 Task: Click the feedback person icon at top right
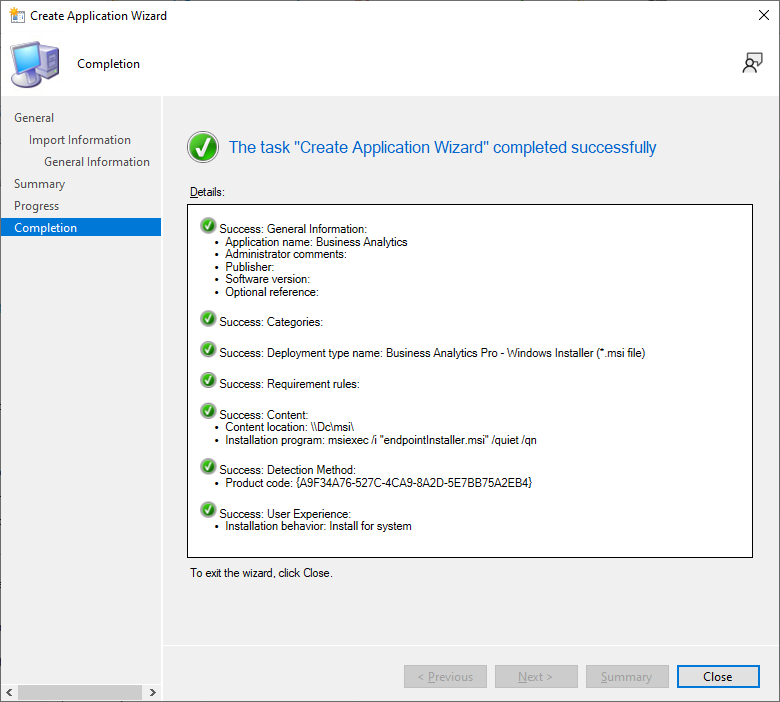(752, 63)
